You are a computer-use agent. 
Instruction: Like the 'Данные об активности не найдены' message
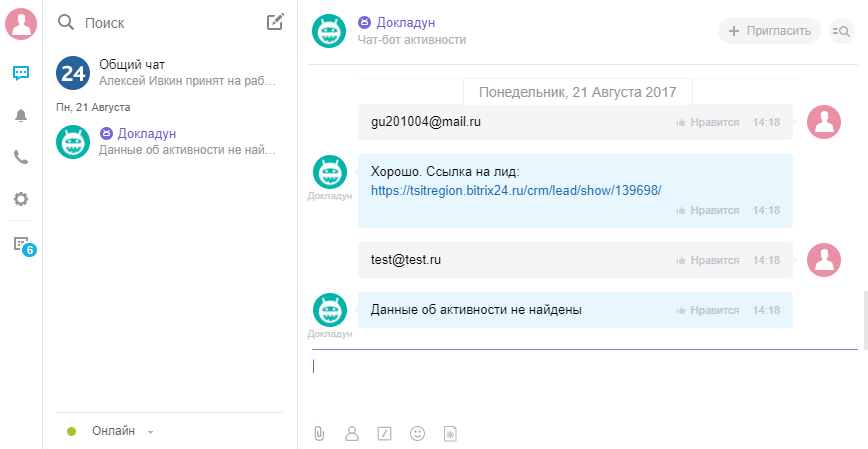pos(707,310)
